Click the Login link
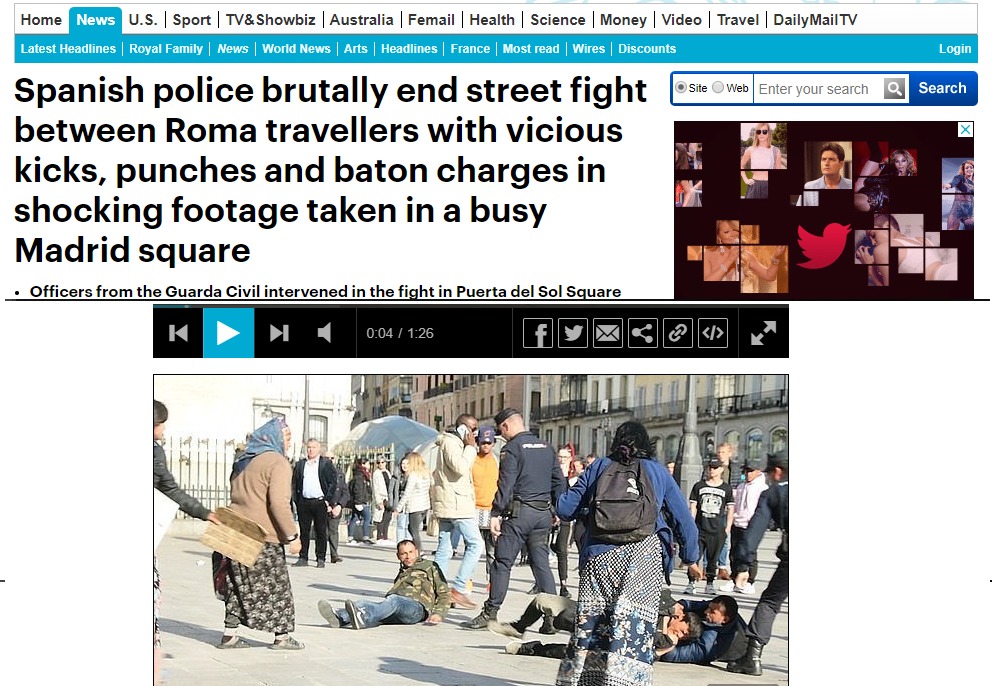This screenshot has height=686, width=992. click(x=955, y=49)
